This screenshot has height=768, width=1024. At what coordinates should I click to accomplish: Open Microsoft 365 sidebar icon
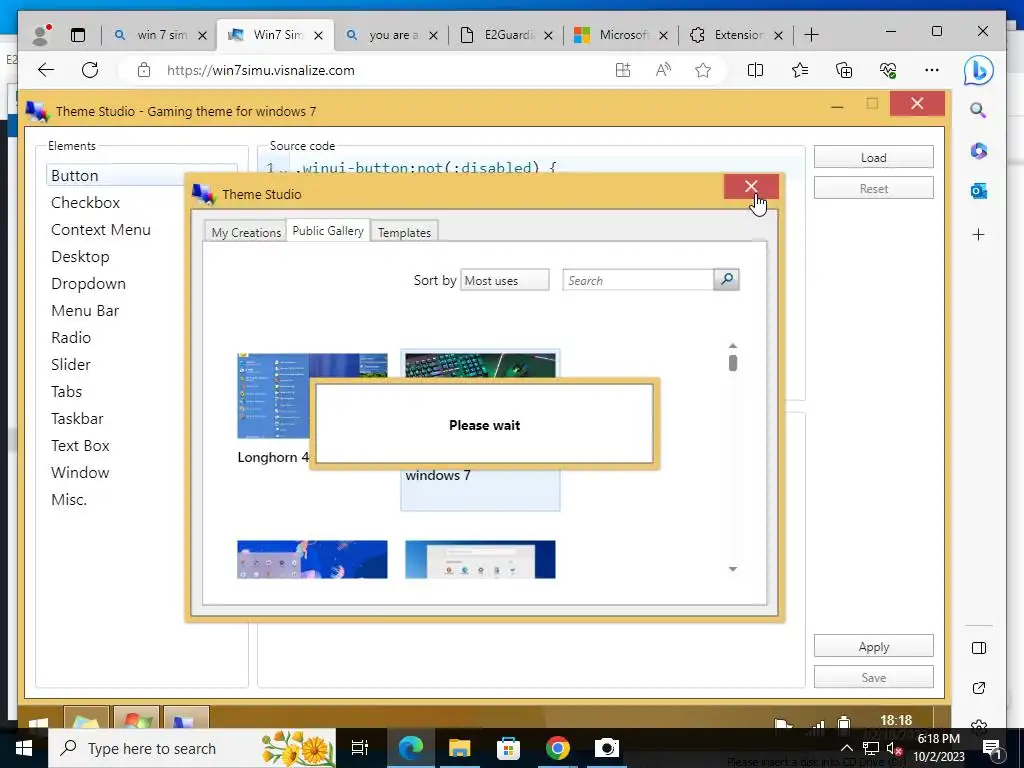coord(978,151)
